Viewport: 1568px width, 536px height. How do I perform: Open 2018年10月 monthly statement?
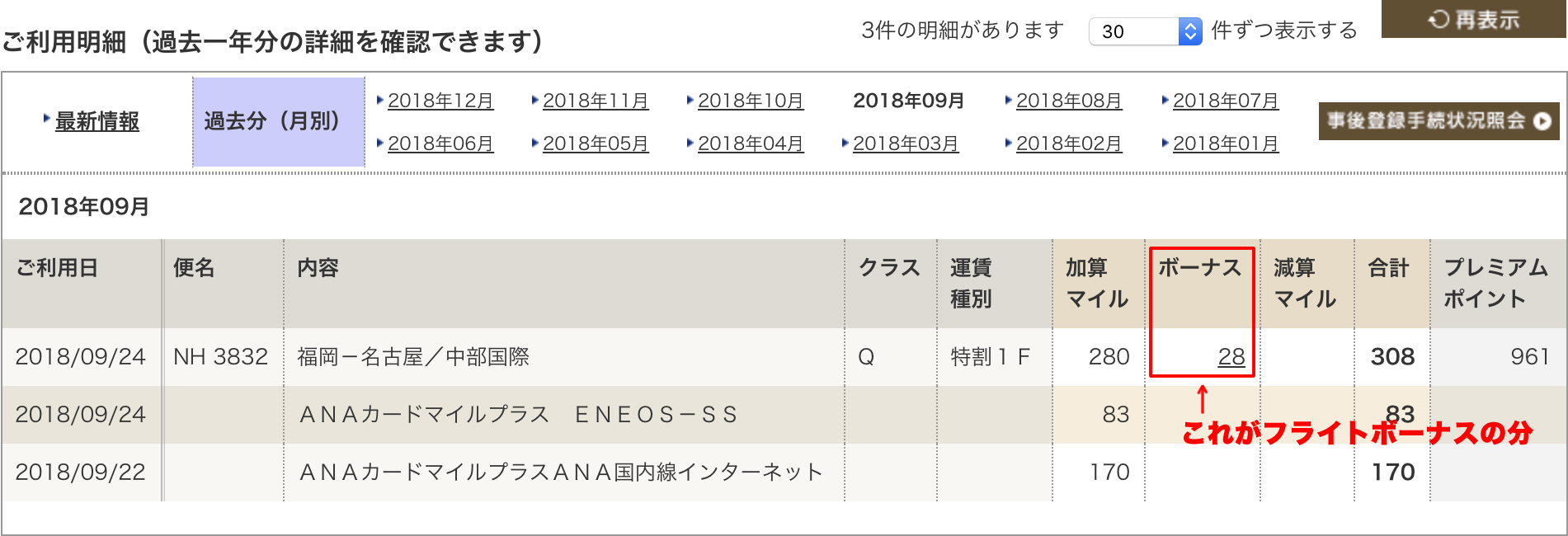click(x=751, y=101)
